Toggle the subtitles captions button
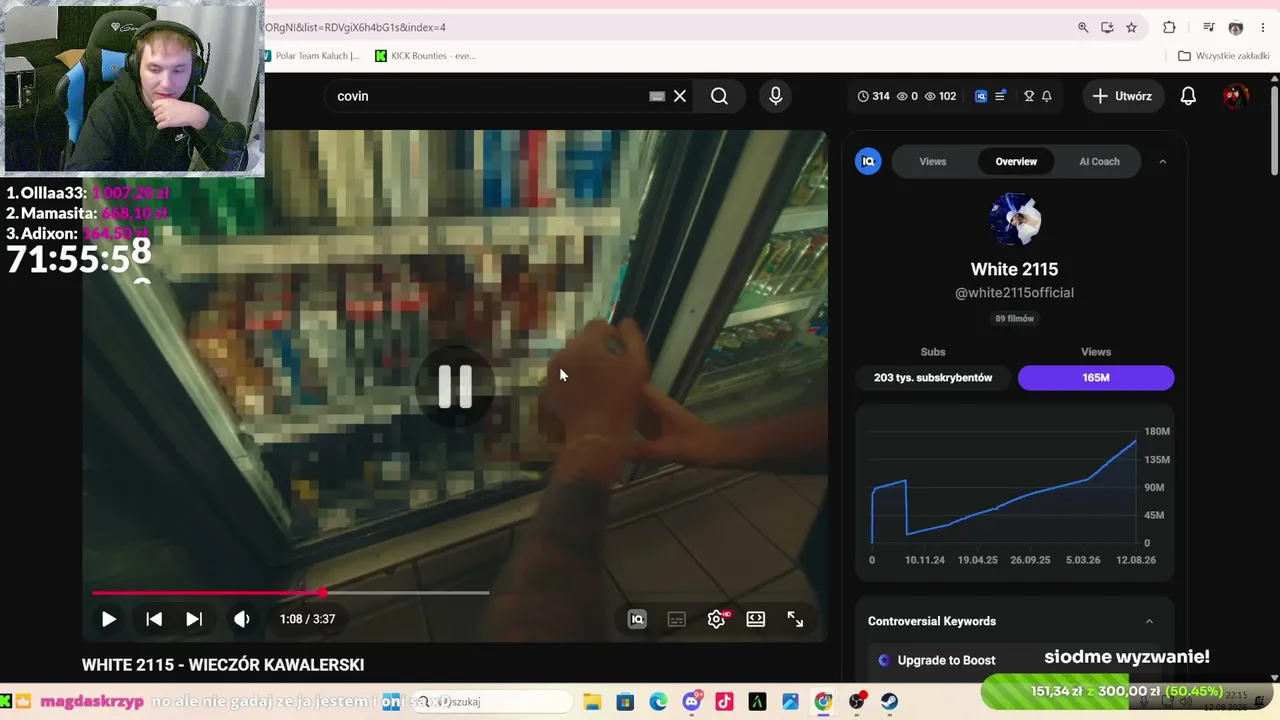Screen dimensions: 1280x720 [676, 619]
